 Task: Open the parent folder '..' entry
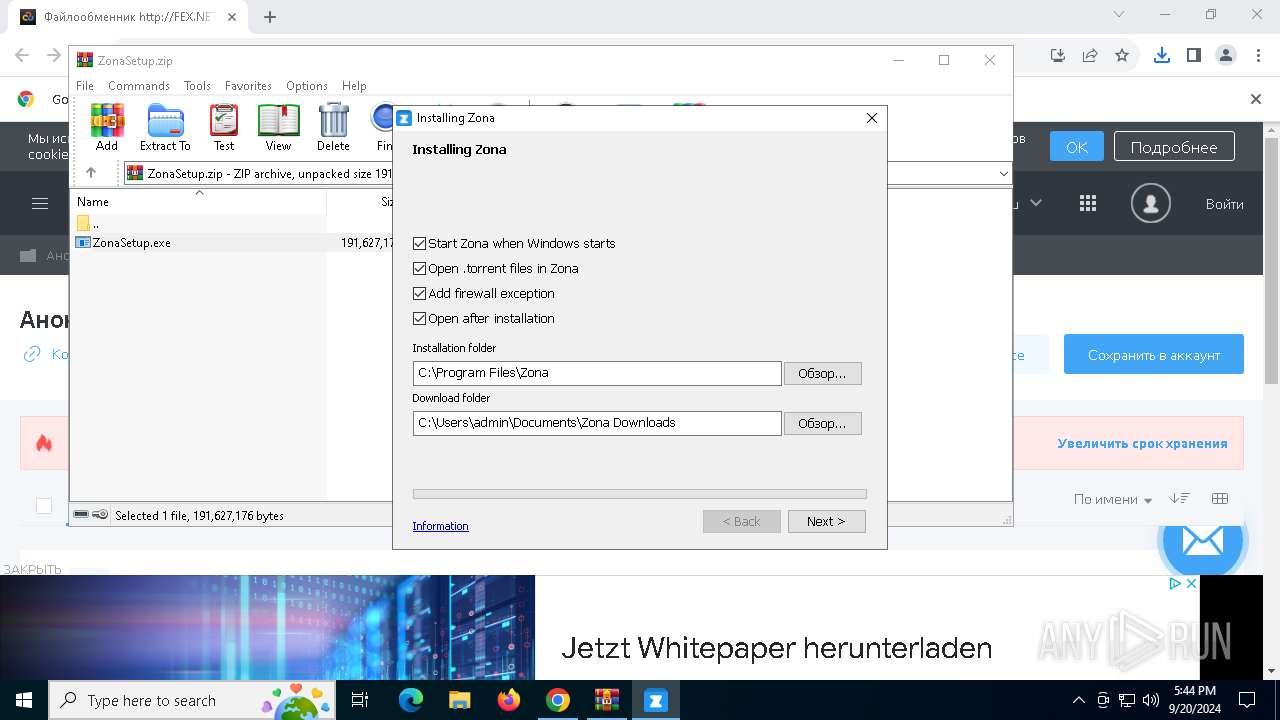[x=88, y=223]
